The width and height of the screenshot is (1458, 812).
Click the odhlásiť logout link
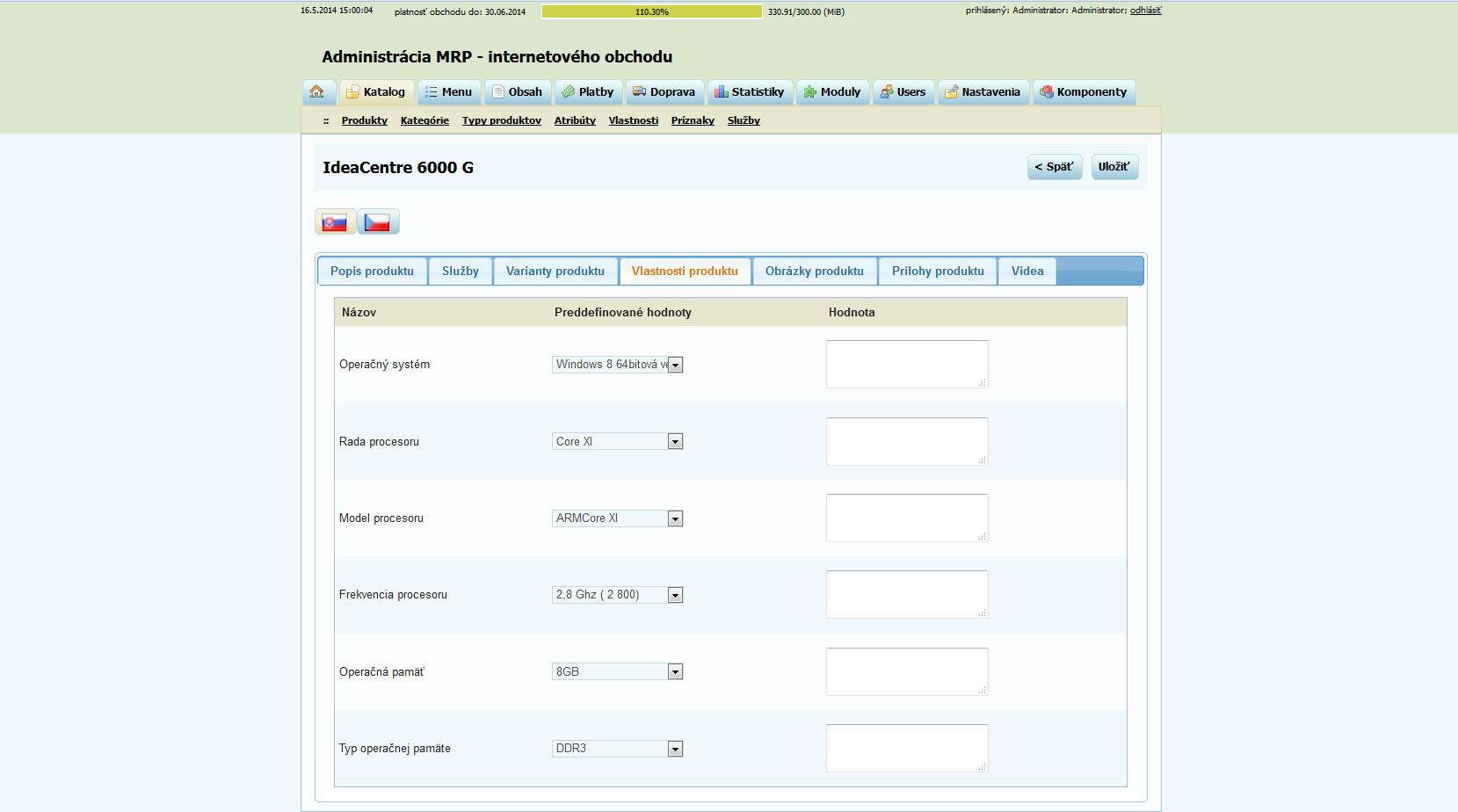1145,11
